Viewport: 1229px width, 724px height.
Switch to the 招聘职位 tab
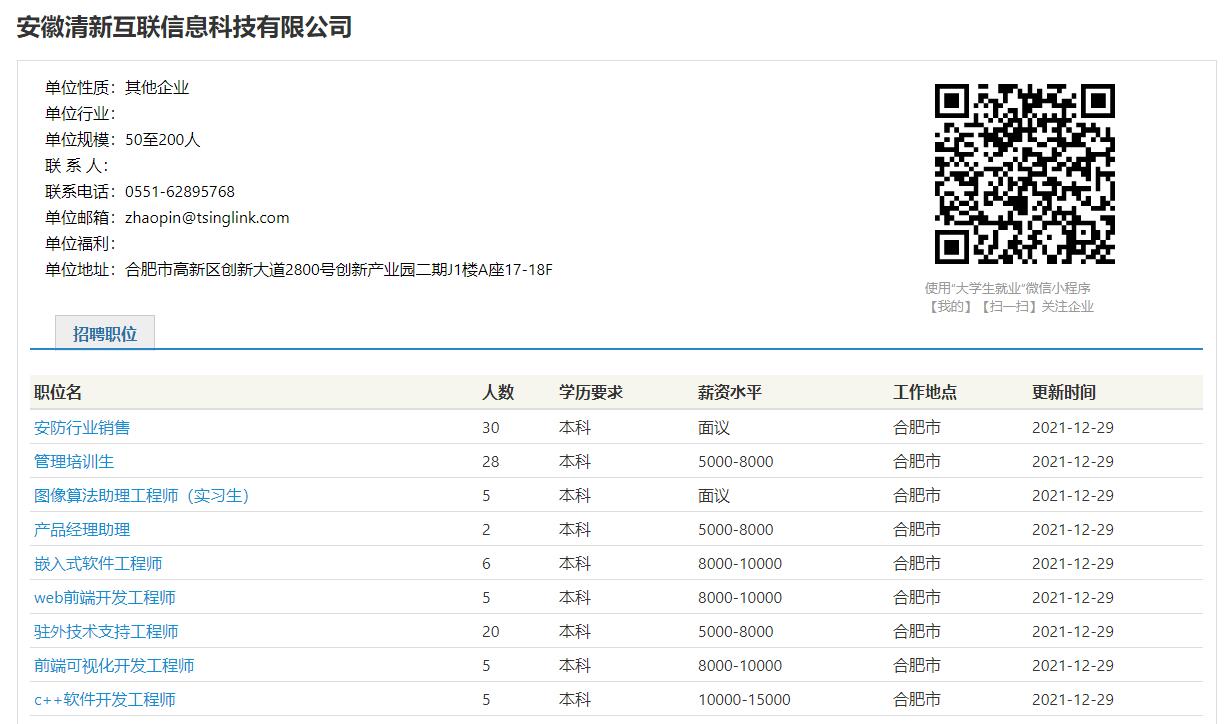pyautogui.click(x=105, y=334)
